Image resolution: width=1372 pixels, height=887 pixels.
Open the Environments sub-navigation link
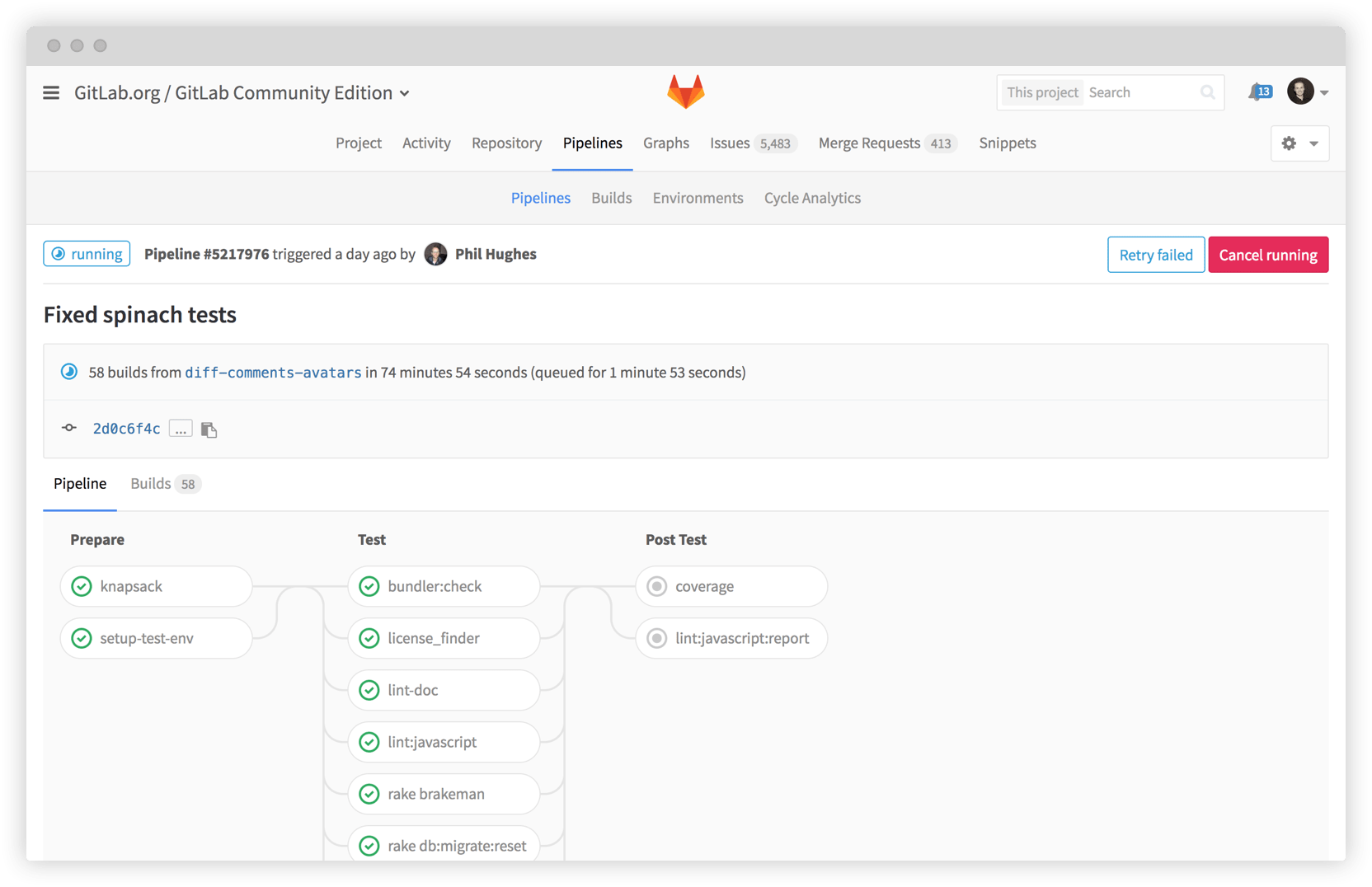698,198
